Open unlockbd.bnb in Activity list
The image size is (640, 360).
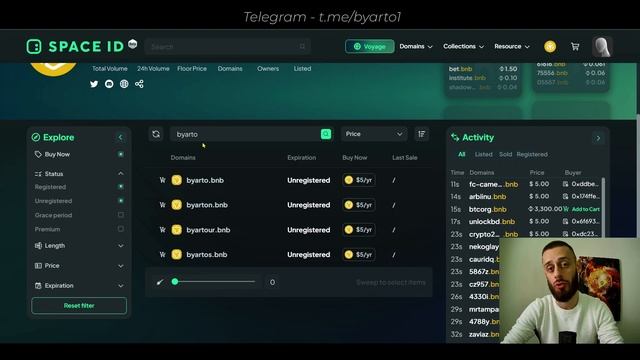(x=492, y=222)
